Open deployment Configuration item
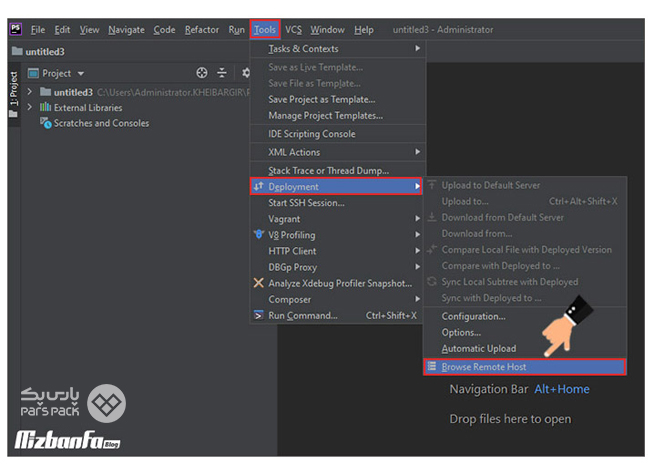 525,316
